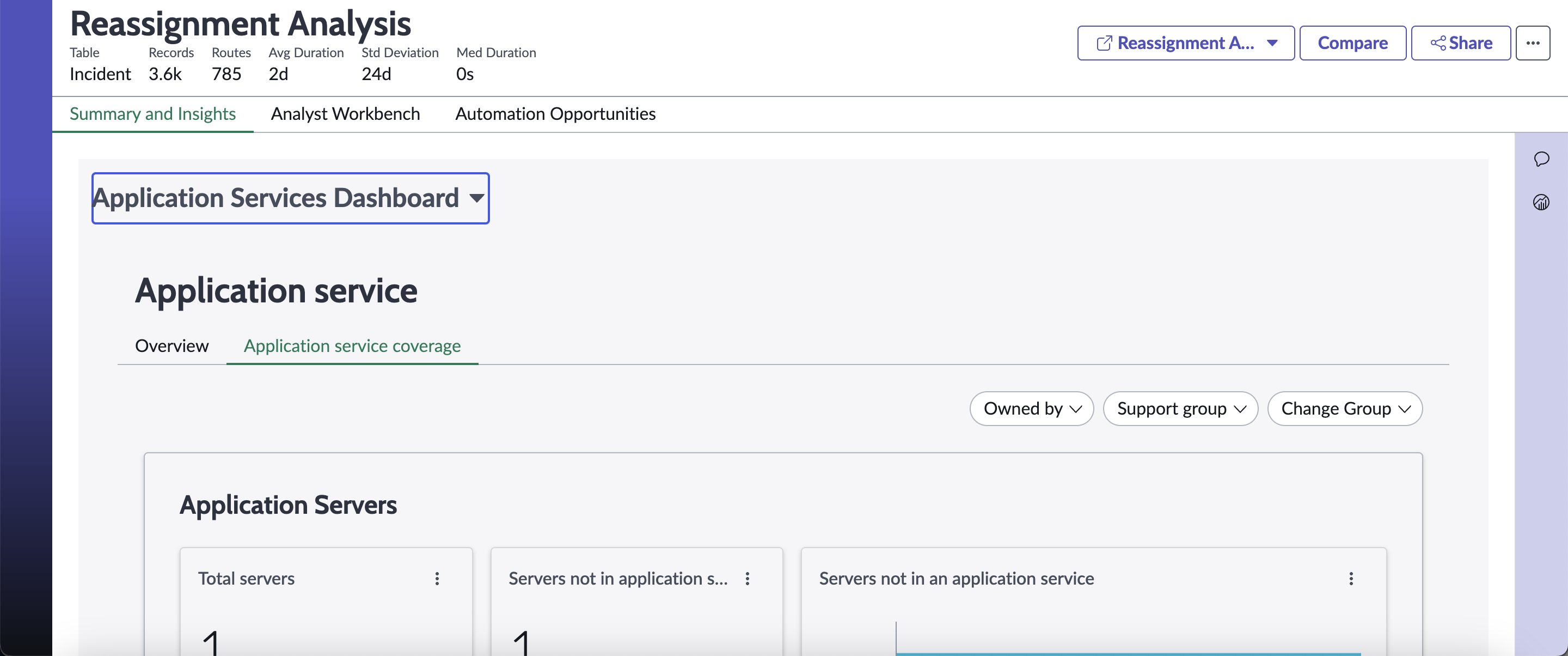Select the Overview tab
The width and height of the screenshot is (1568, 656).
tap(171, 346)
